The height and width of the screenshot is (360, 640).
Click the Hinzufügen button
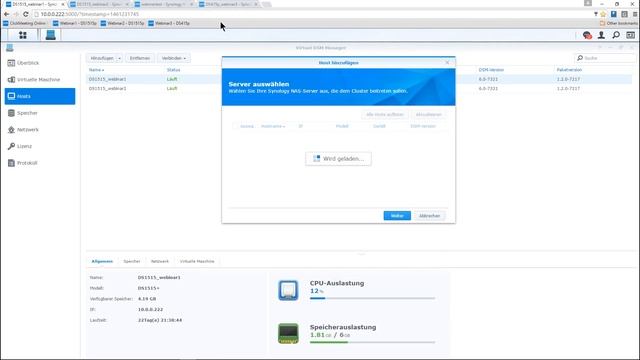pyautogui.click(x=102, y=58)
